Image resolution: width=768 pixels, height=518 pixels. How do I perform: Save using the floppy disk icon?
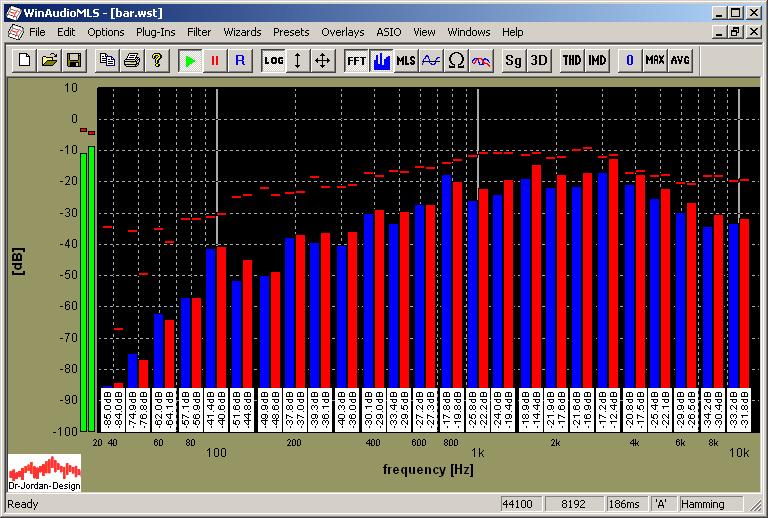pos(73,60)
